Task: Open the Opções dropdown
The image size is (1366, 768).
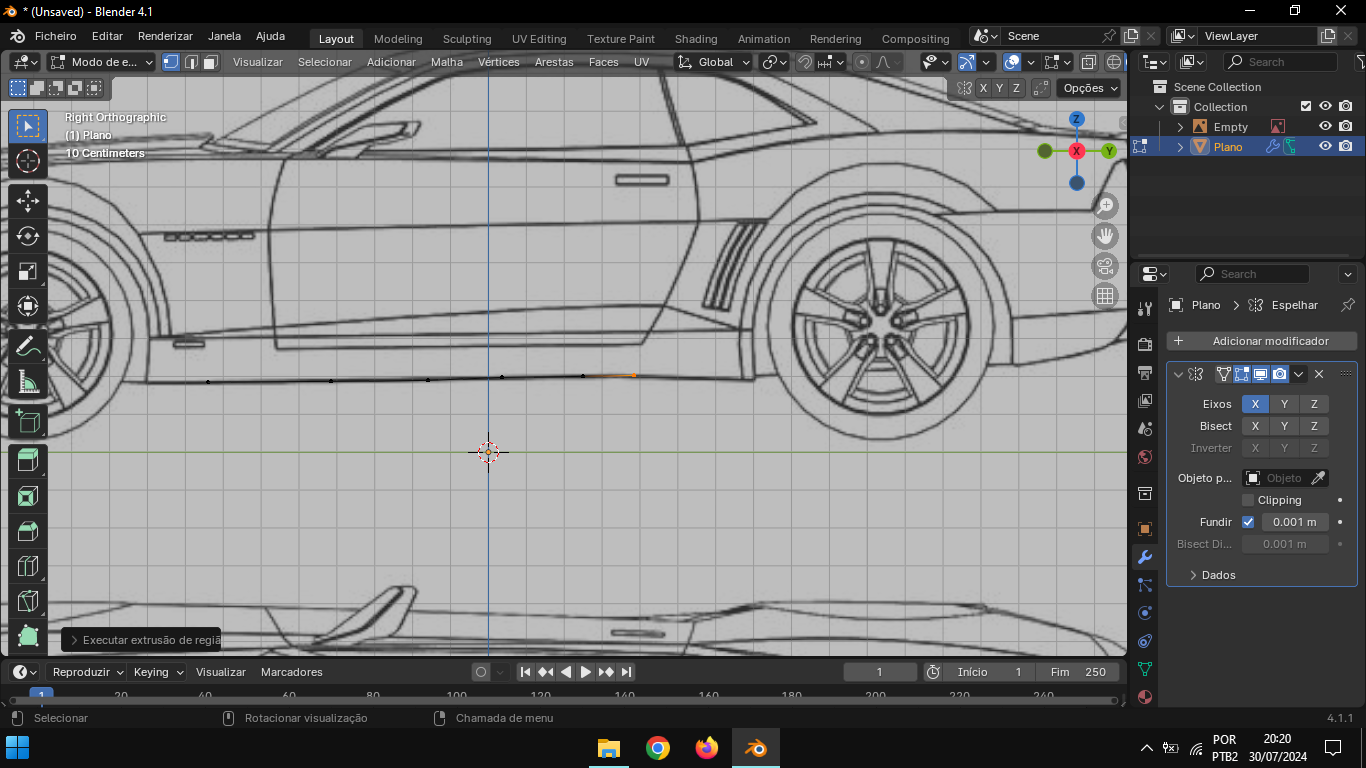Action: click(1089, 88)
